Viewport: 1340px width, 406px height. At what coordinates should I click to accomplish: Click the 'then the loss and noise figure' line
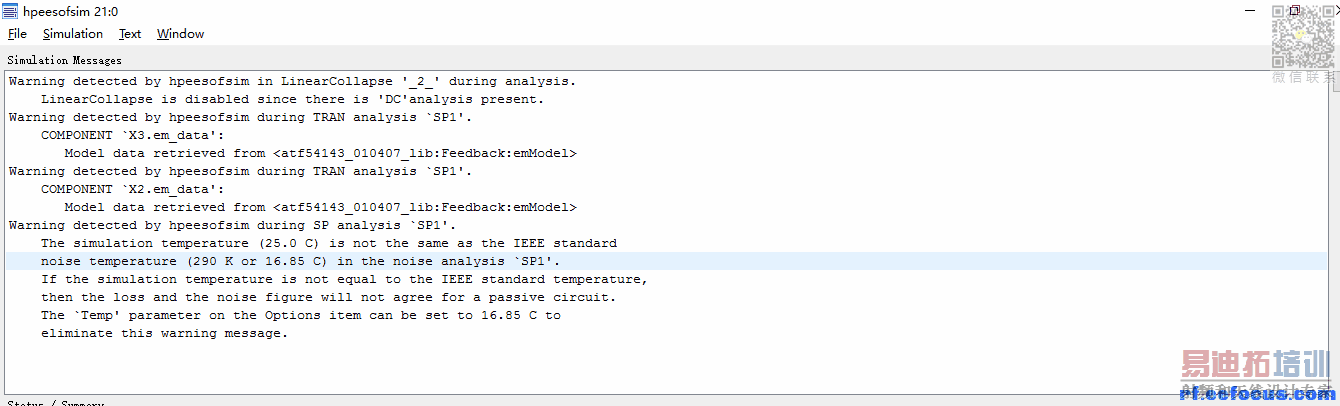pos(328,297)
